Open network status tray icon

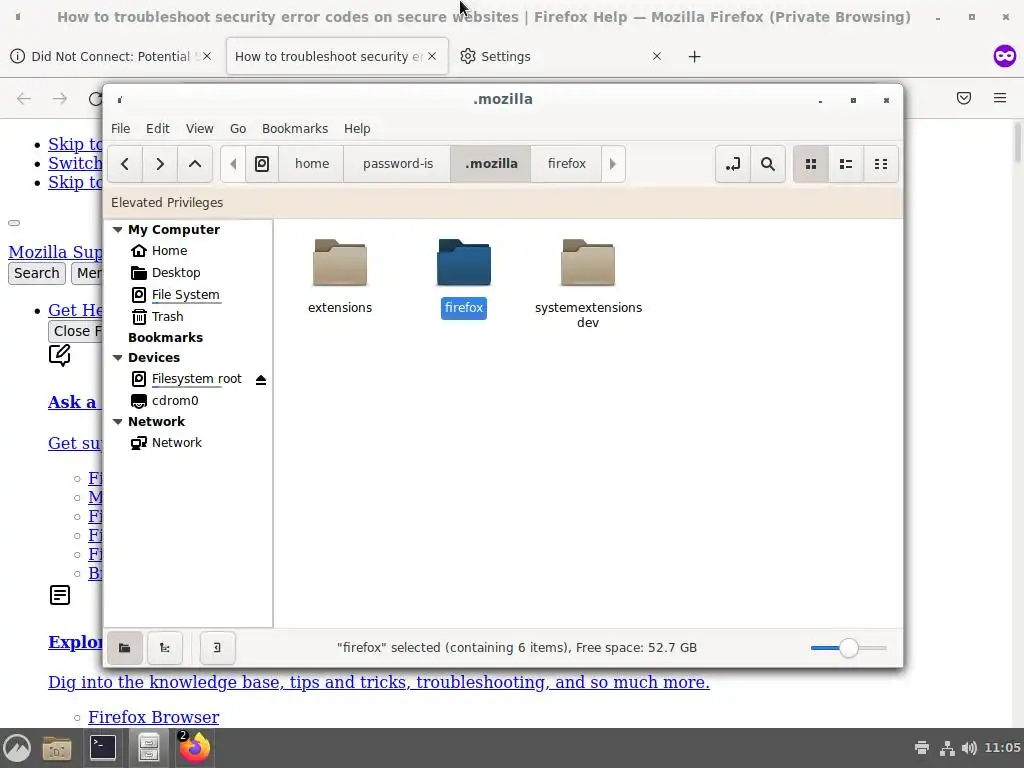[x=946, y=748]
